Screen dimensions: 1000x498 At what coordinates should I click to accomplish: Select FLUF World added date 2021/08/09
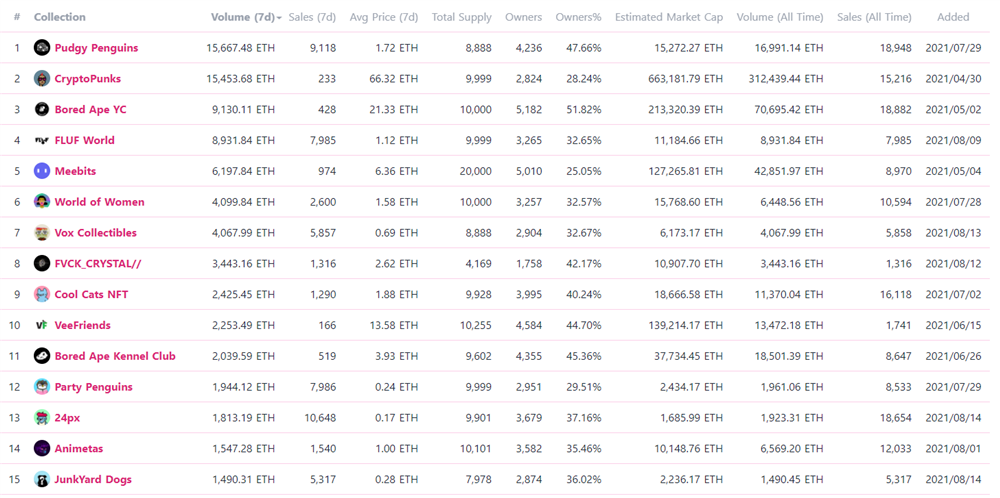click(x=953, y=140)
